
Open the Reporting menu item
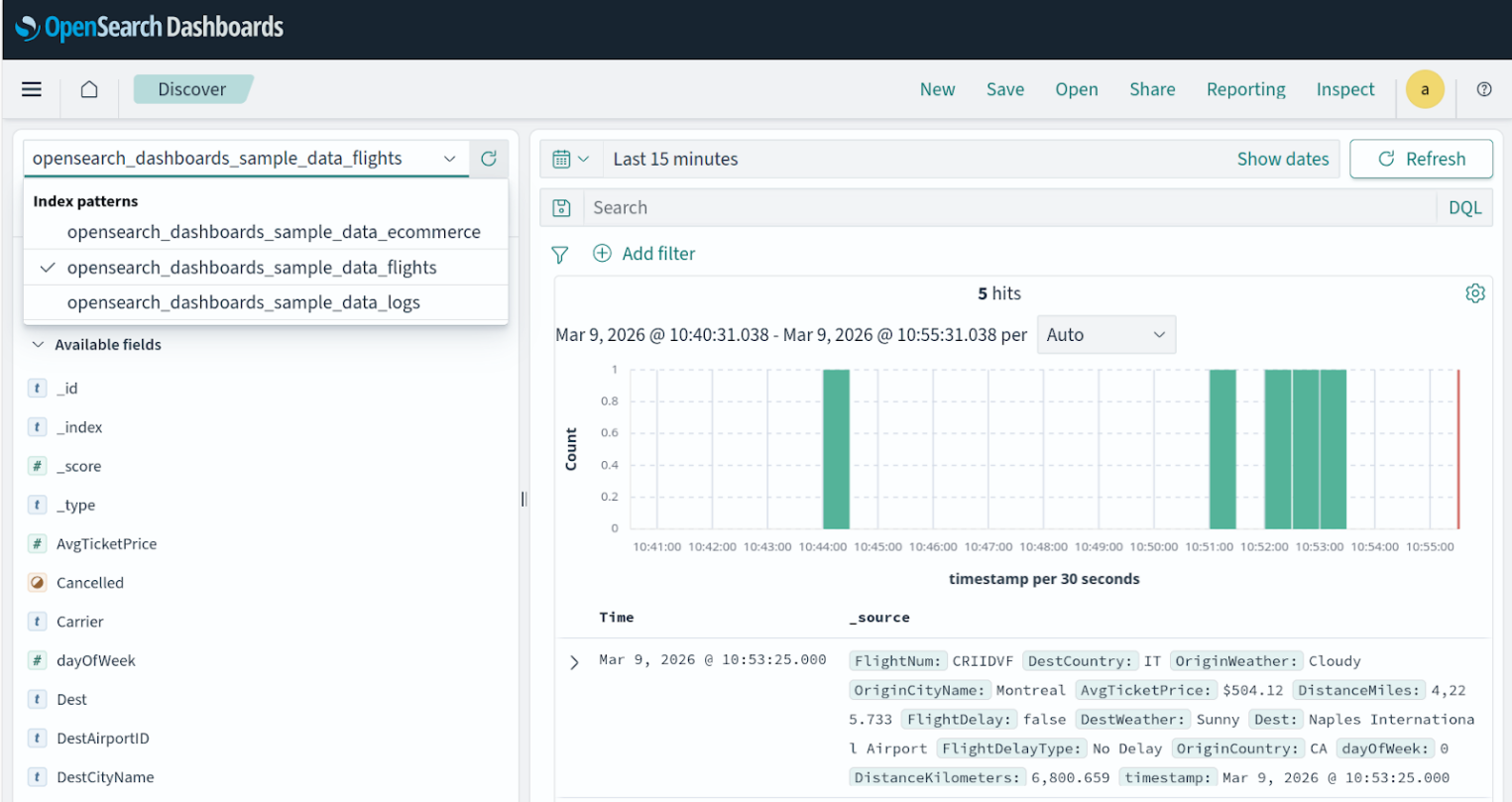[x=1245, y=89]
